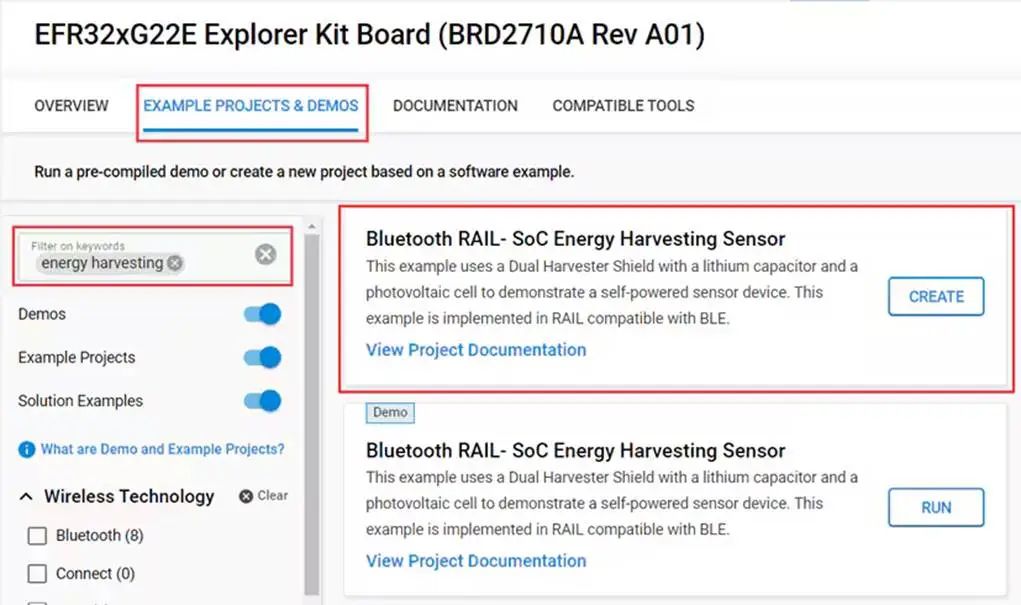Open the Compatible Tools tab

(x=623, y=105)
